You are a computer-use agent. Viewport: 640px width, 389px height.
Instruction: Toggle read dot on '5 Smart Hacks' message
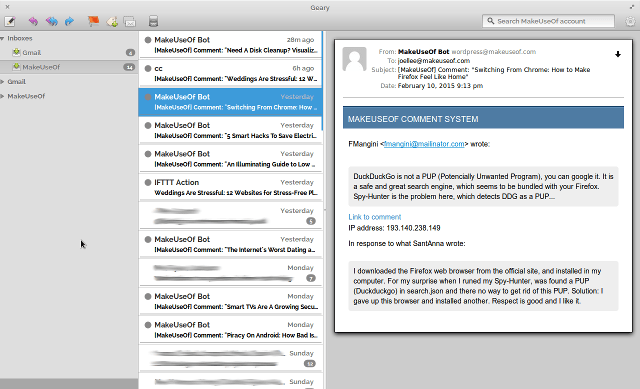click(x=148, y=126)
